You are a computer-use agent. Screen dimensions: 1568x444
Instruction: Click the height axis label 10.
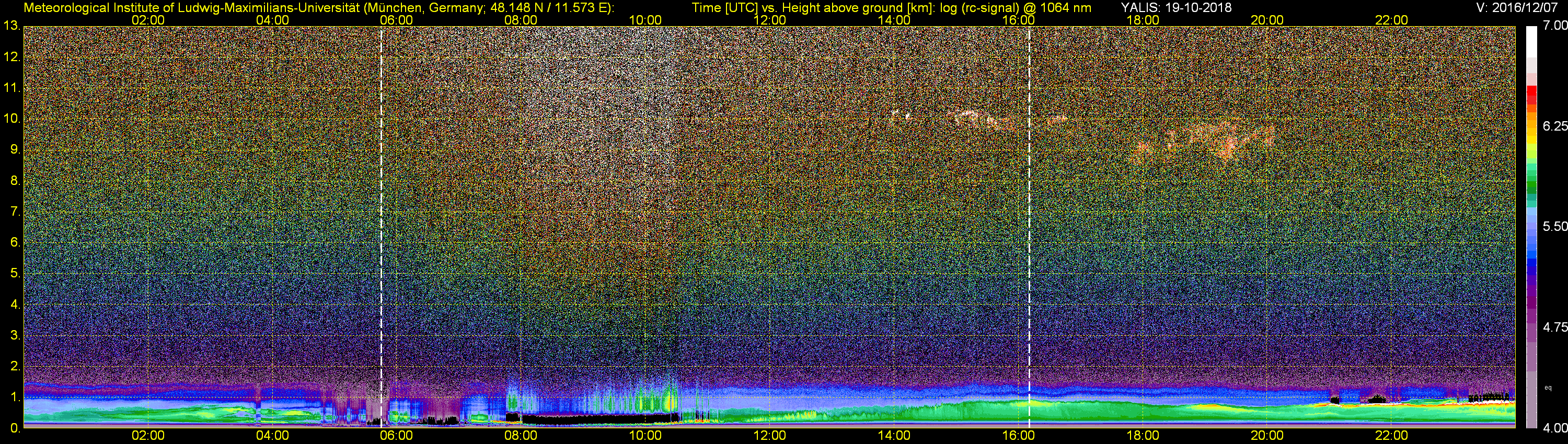click(11, 119)
